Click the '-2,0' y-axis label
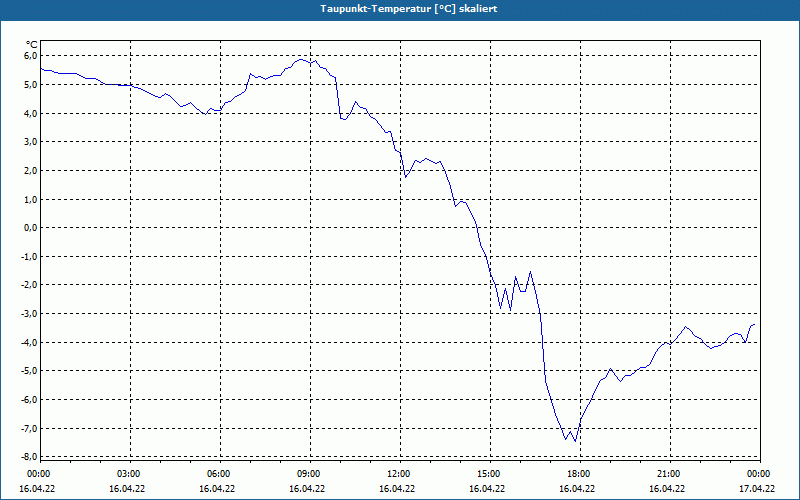800x500 pixels. (x=30, y=285)
